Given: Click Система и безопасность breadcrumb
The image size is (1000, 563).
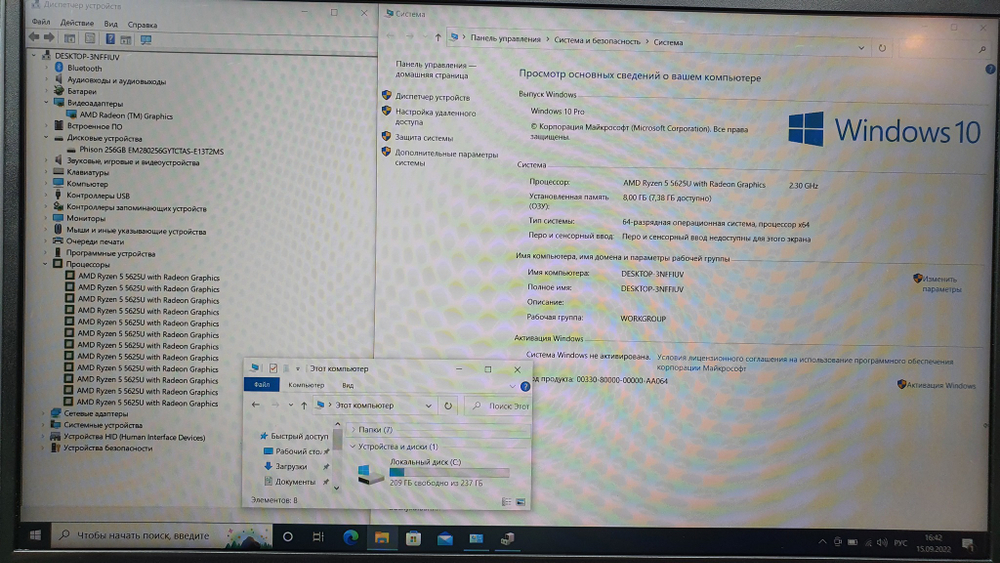Looking at the screenshot, I should click(x=597, y=40).
